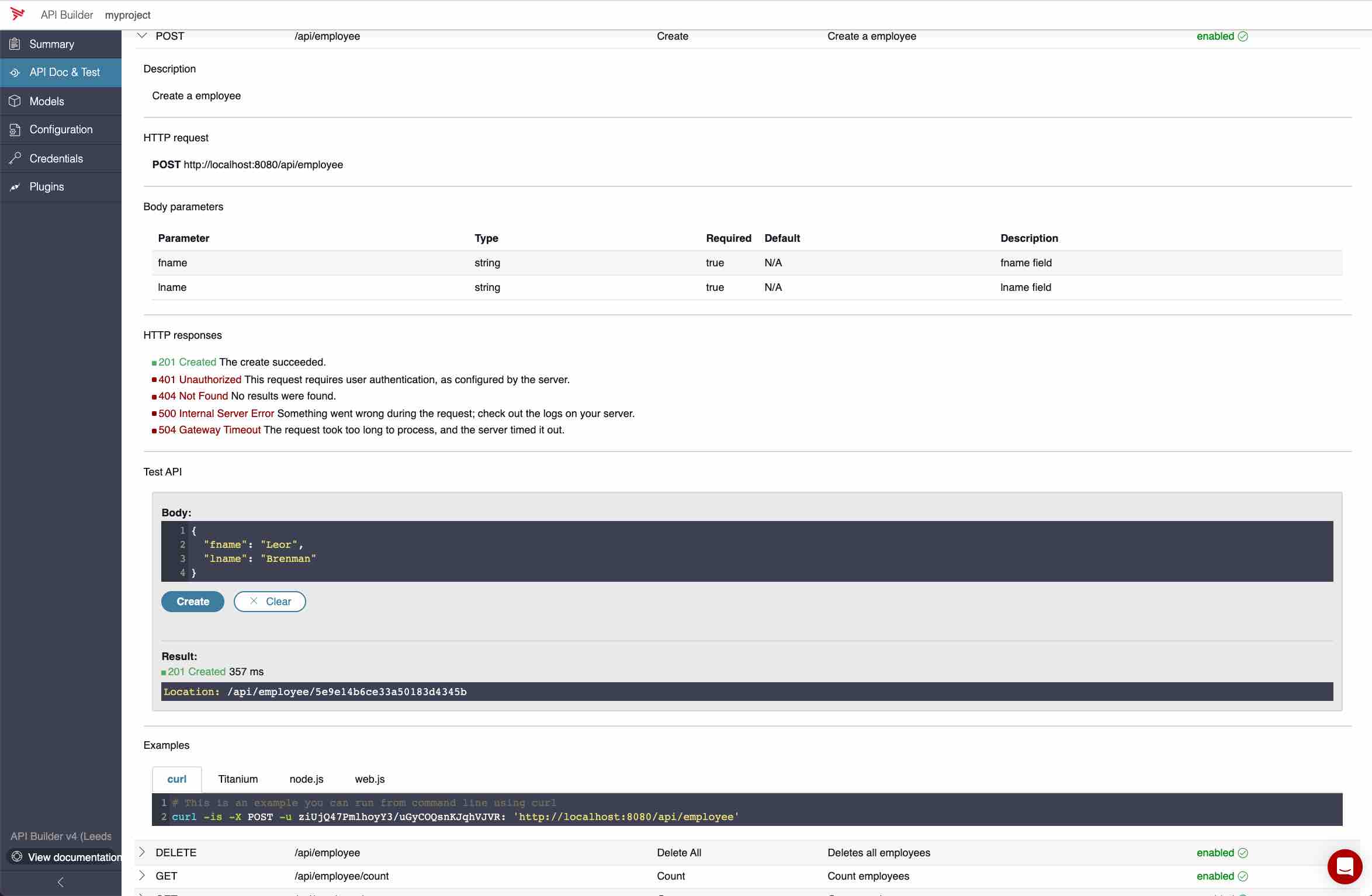Open the Summary page

click(61, 44)
